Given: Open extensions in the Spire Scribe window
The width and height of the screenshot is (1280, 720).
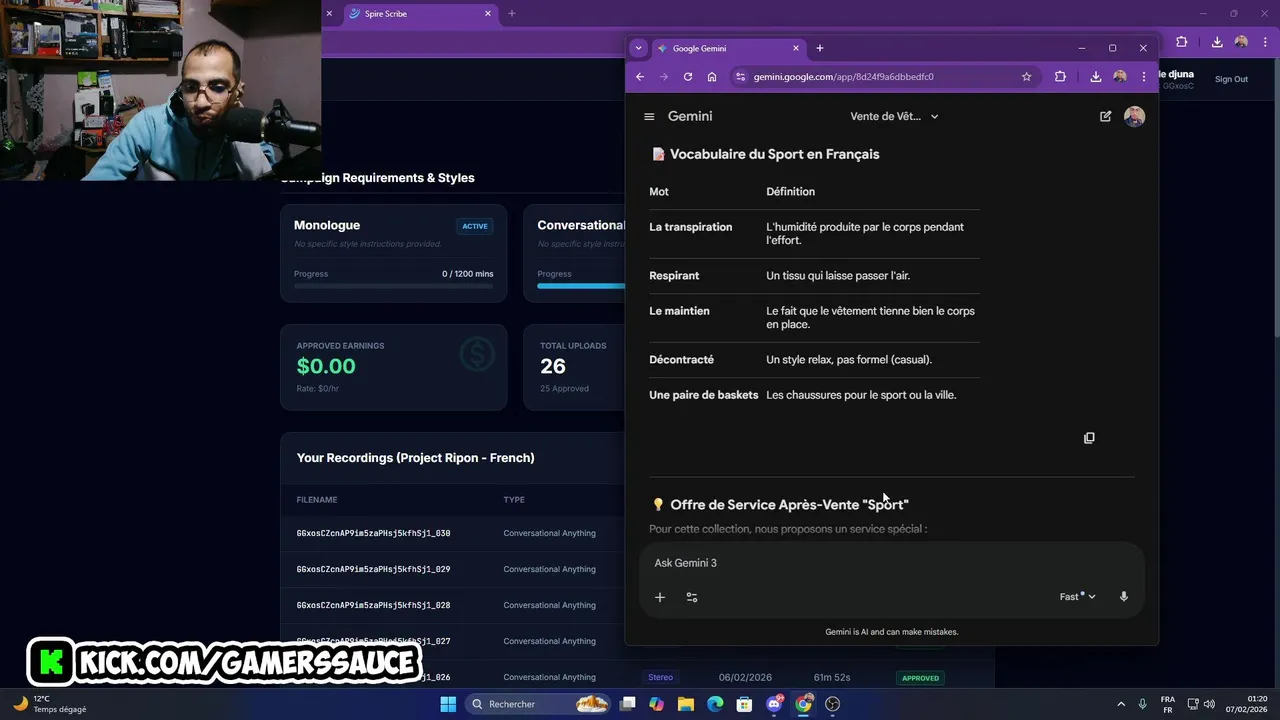Looking at the screenshot, I should pos(1181,42).
